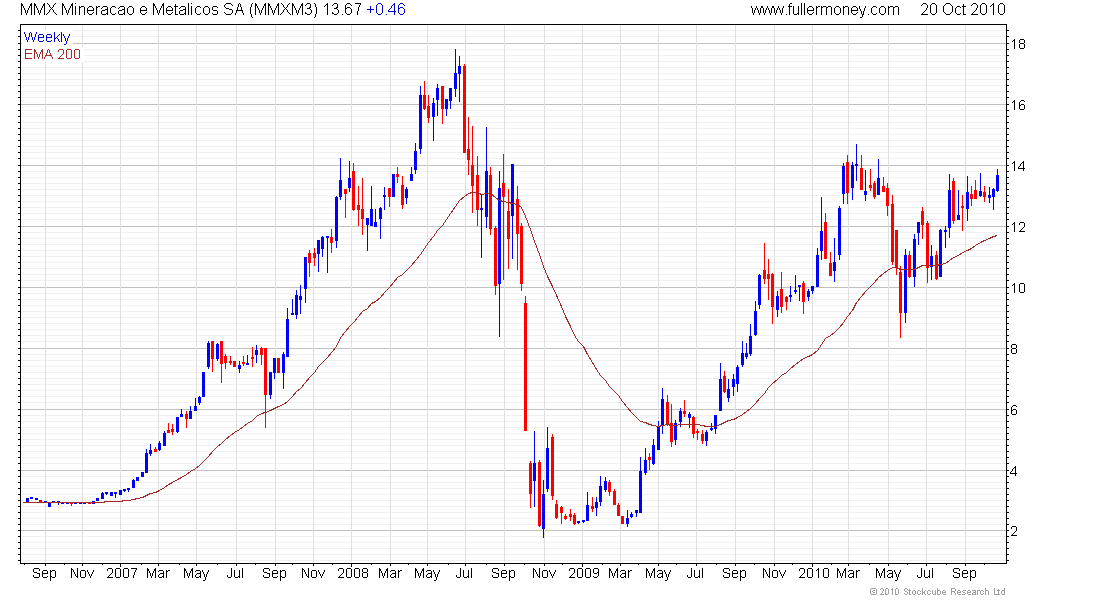Click the 2009 year label on time axis
The width and height of the screenshot is (1100, 600).
[584, 573]
